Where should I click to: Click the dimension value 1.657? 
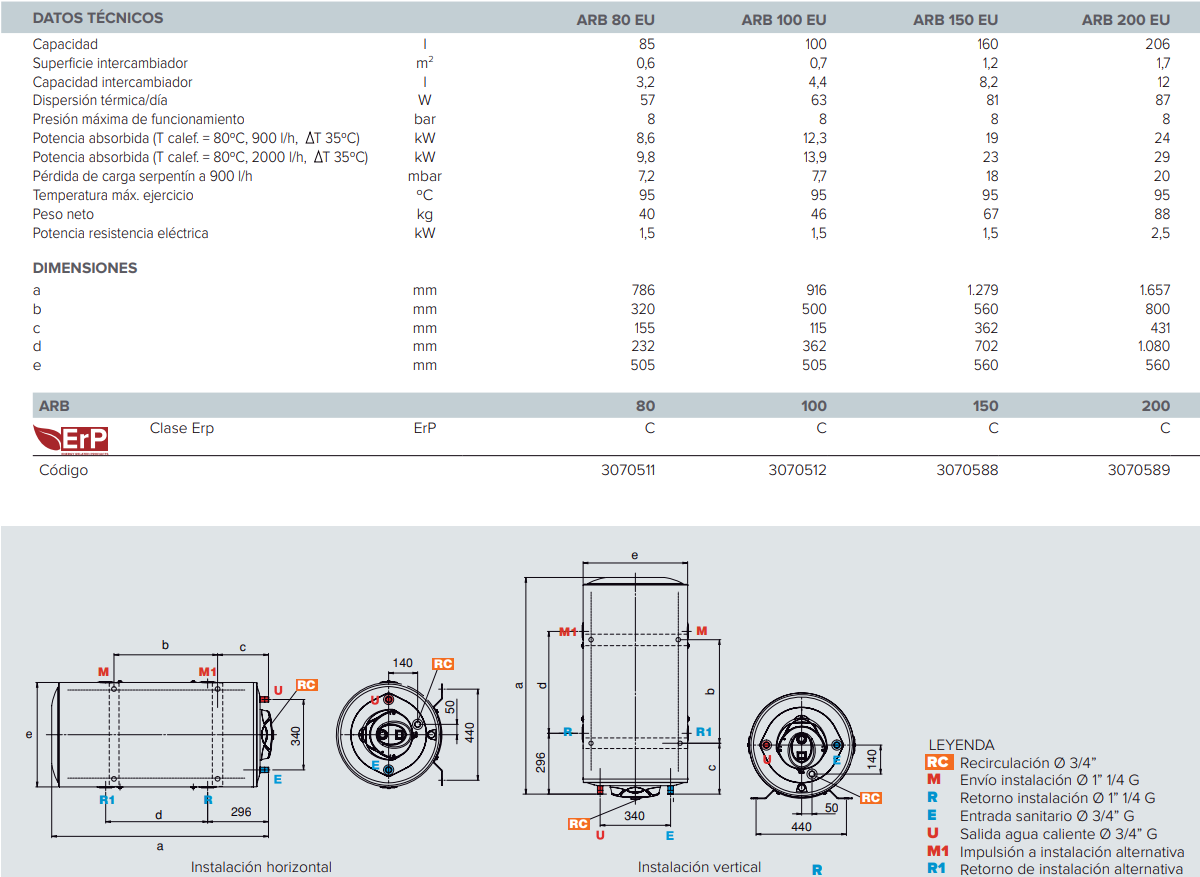[1154, 290]
